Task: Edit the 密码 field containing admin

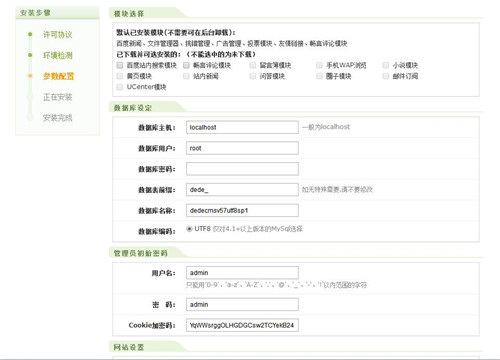Action: [x=242, y=304]
